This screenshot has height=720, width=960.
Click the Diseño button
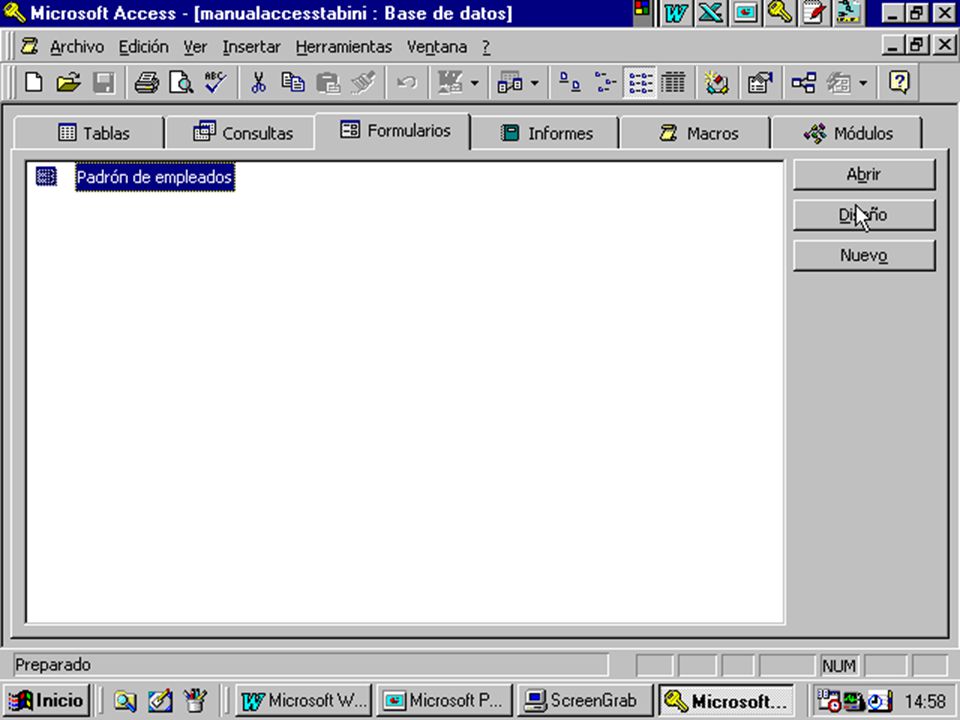point(864,215)
